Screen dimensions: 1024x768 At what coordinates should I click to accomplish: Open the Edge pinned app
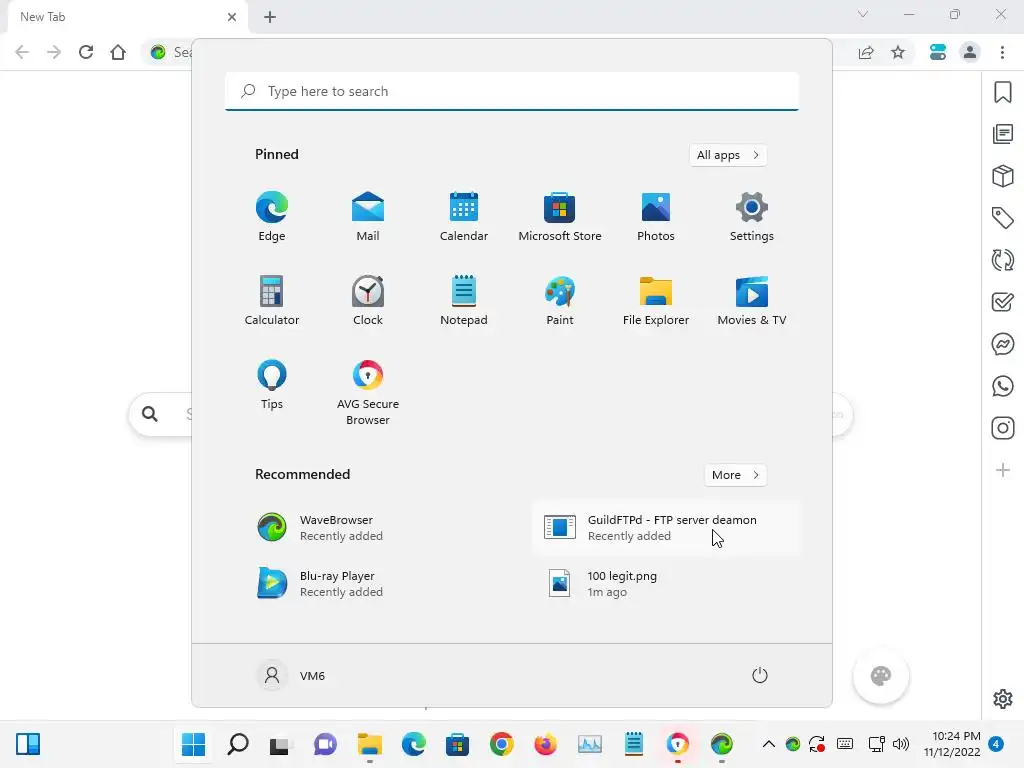tap(272, 216)
